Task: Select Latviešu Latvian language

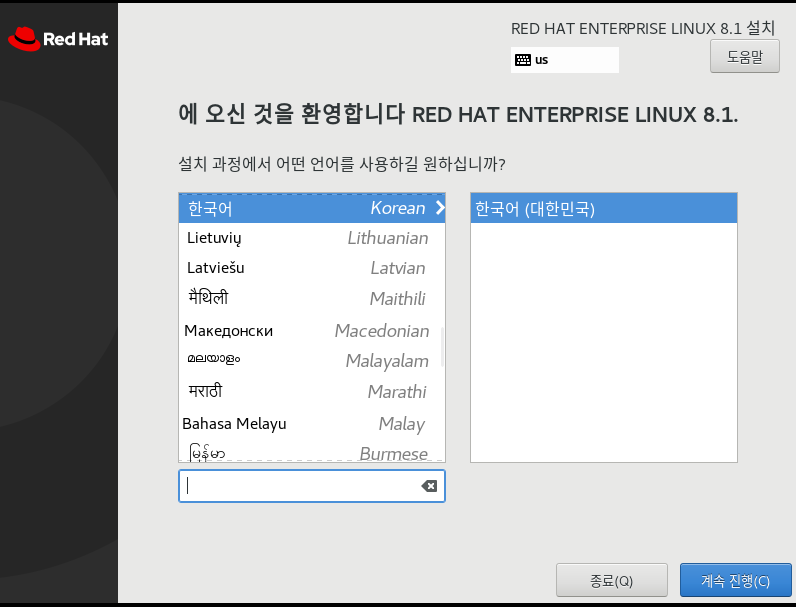Action: click(x=312, y=268)
